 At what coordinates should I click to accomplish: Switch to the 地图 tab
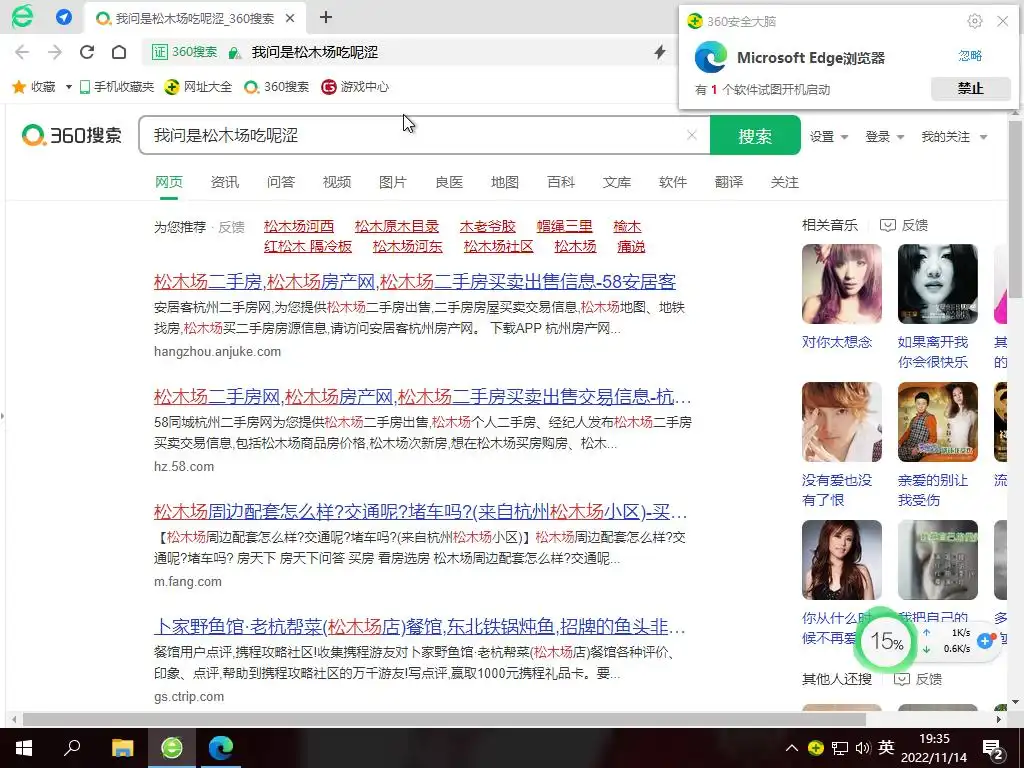pyautogui.click(x=505, y=182)
